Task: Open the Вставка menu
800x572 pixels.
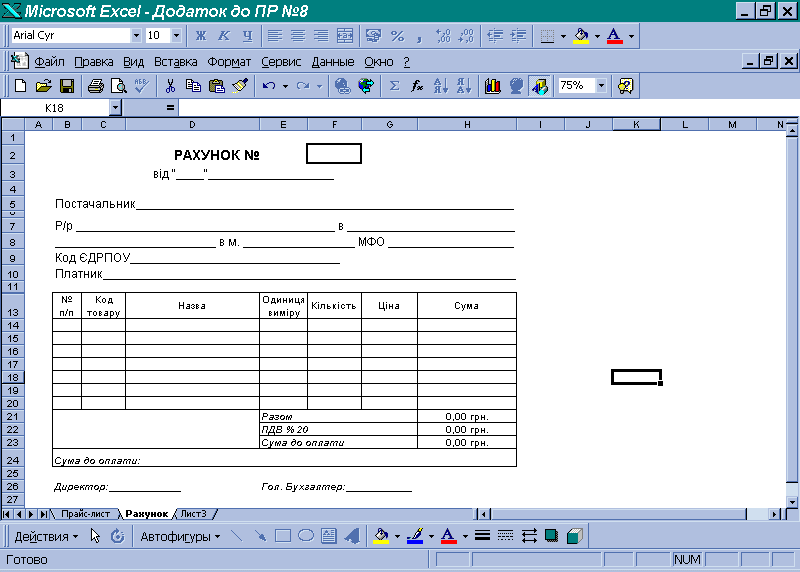Action: pyautogui.click(x=176, y=62)
